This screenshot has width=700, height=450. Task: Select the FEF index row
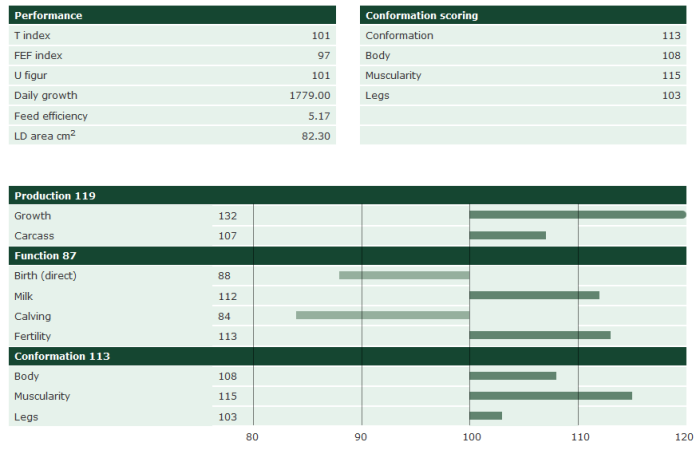pyautogui.click(x=172, y=55)
